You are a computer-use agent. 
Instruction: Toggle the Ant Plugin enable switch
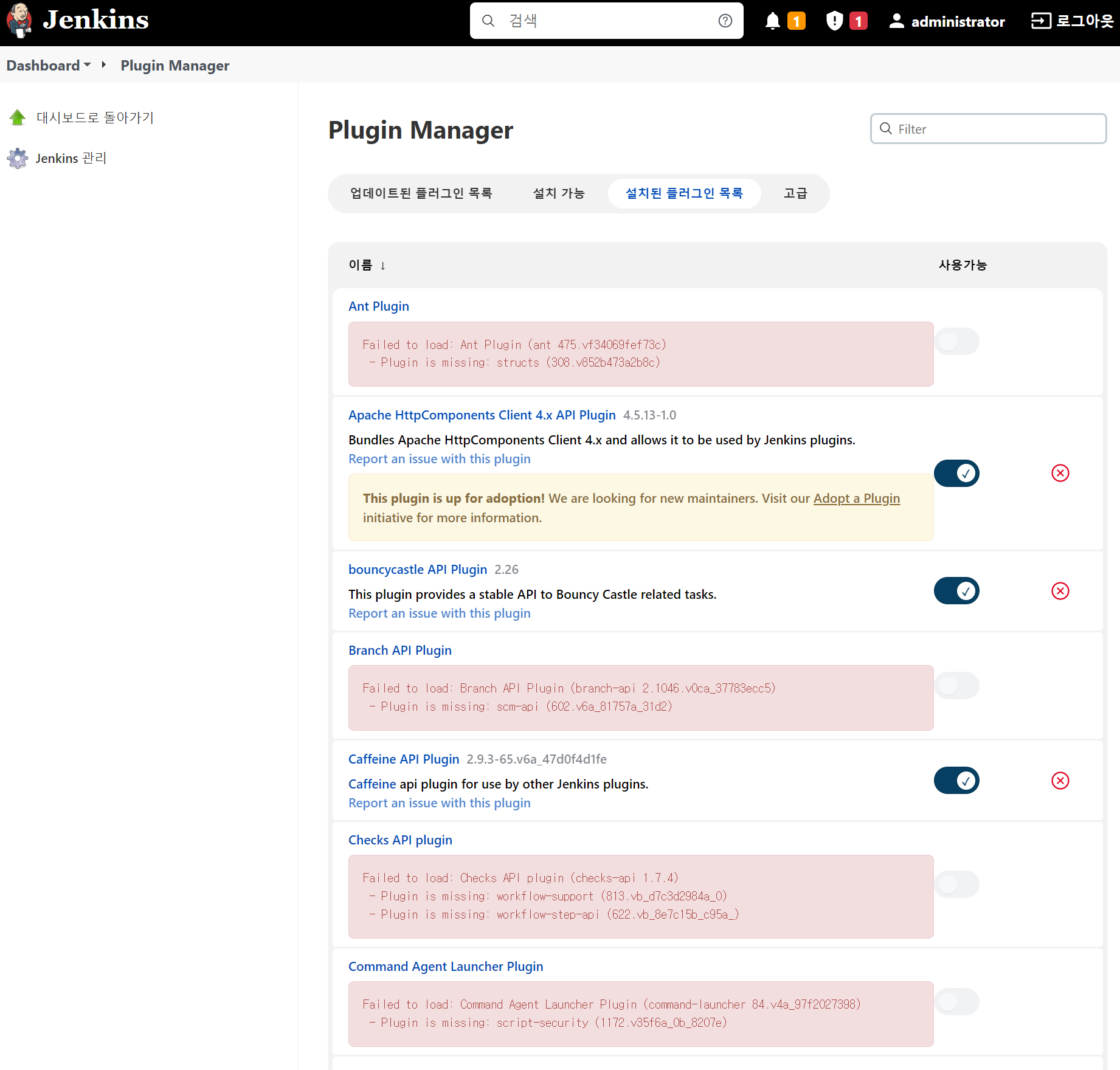tap(956, 342)
